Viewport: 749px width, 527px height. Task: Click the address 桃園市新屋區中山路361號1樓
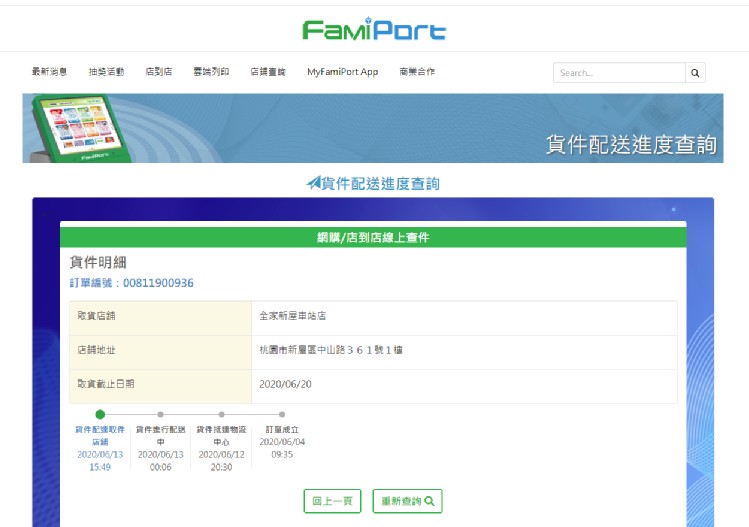[331, 350]
